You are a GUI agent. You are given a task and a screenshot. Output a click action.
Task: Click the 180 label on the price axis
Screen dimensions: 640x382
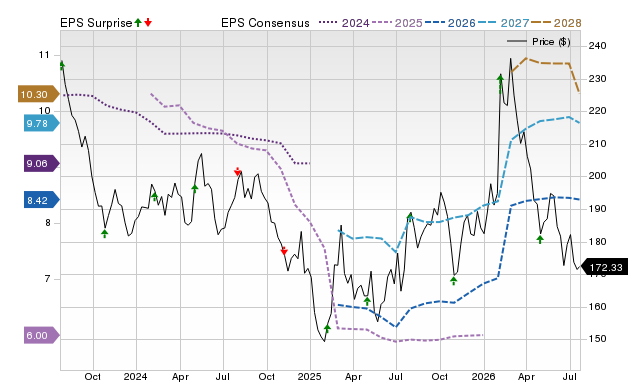(598, 242)
